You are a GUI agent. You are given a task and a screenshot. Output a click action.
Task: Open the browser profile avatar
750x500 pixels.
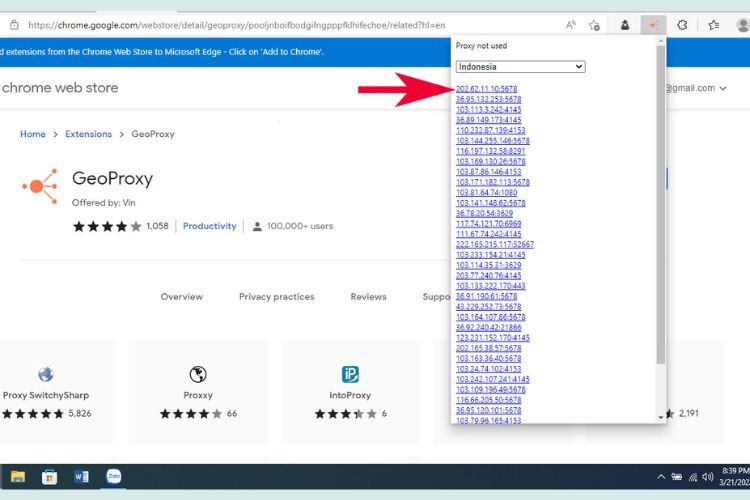743,25
